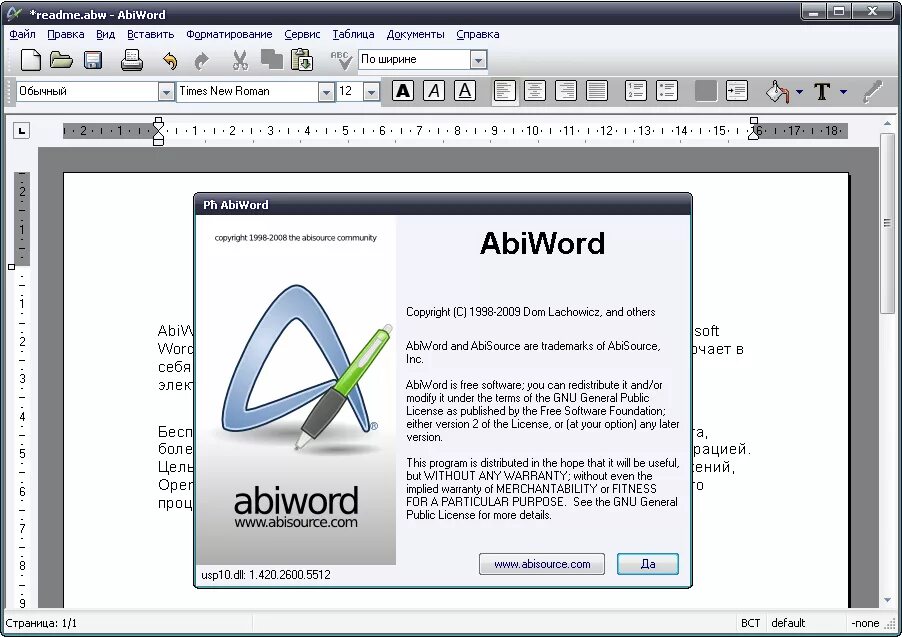Toggle the bulleted list
Viewport: 902px width, 637px height.
pos(667,91)
